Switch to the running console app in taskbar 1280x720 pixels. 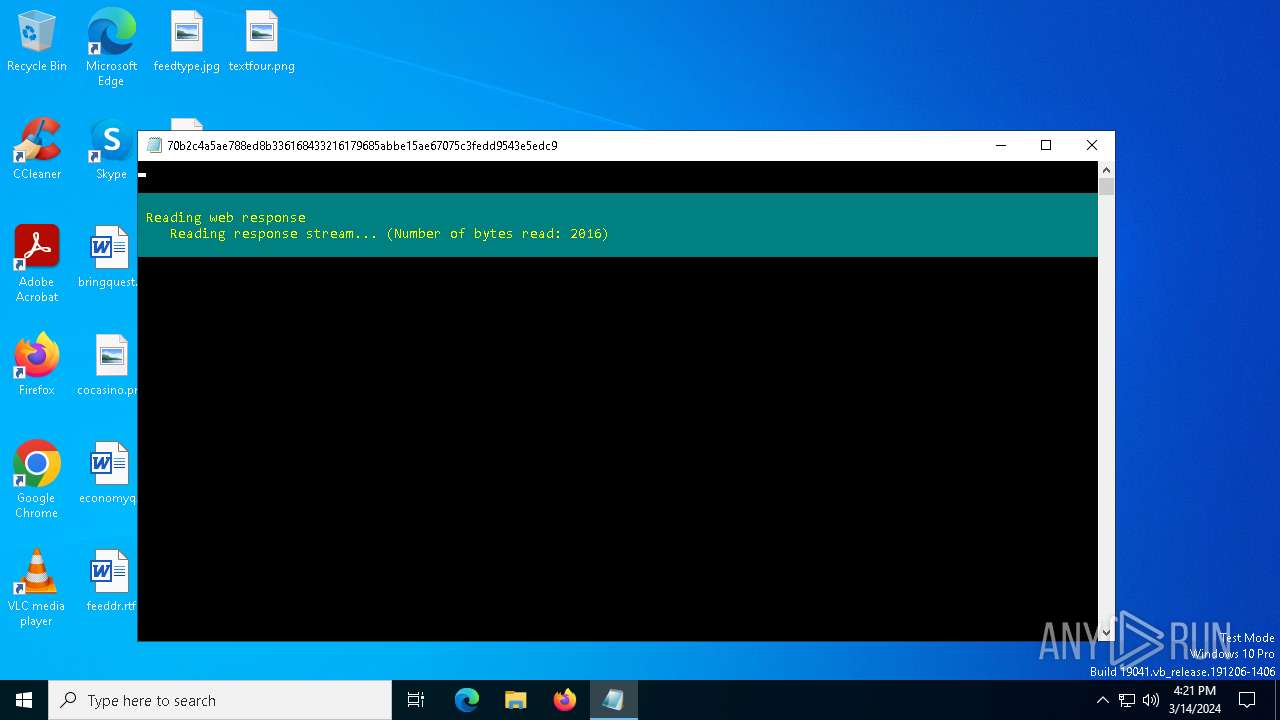pos(613,700)
